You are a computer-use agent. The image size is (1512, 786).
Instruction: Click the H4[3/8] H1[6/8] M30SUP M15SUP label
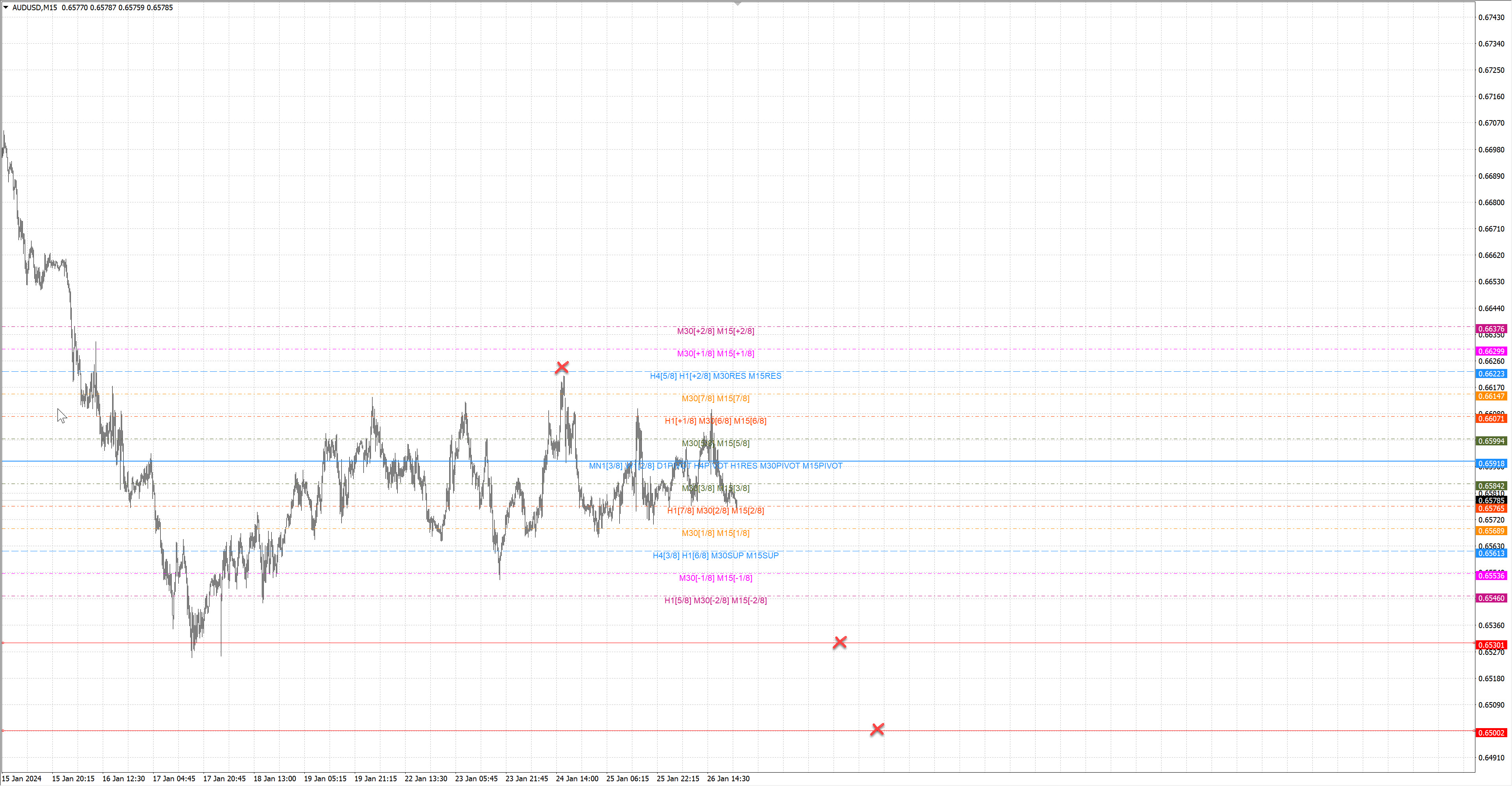[715, 555]
